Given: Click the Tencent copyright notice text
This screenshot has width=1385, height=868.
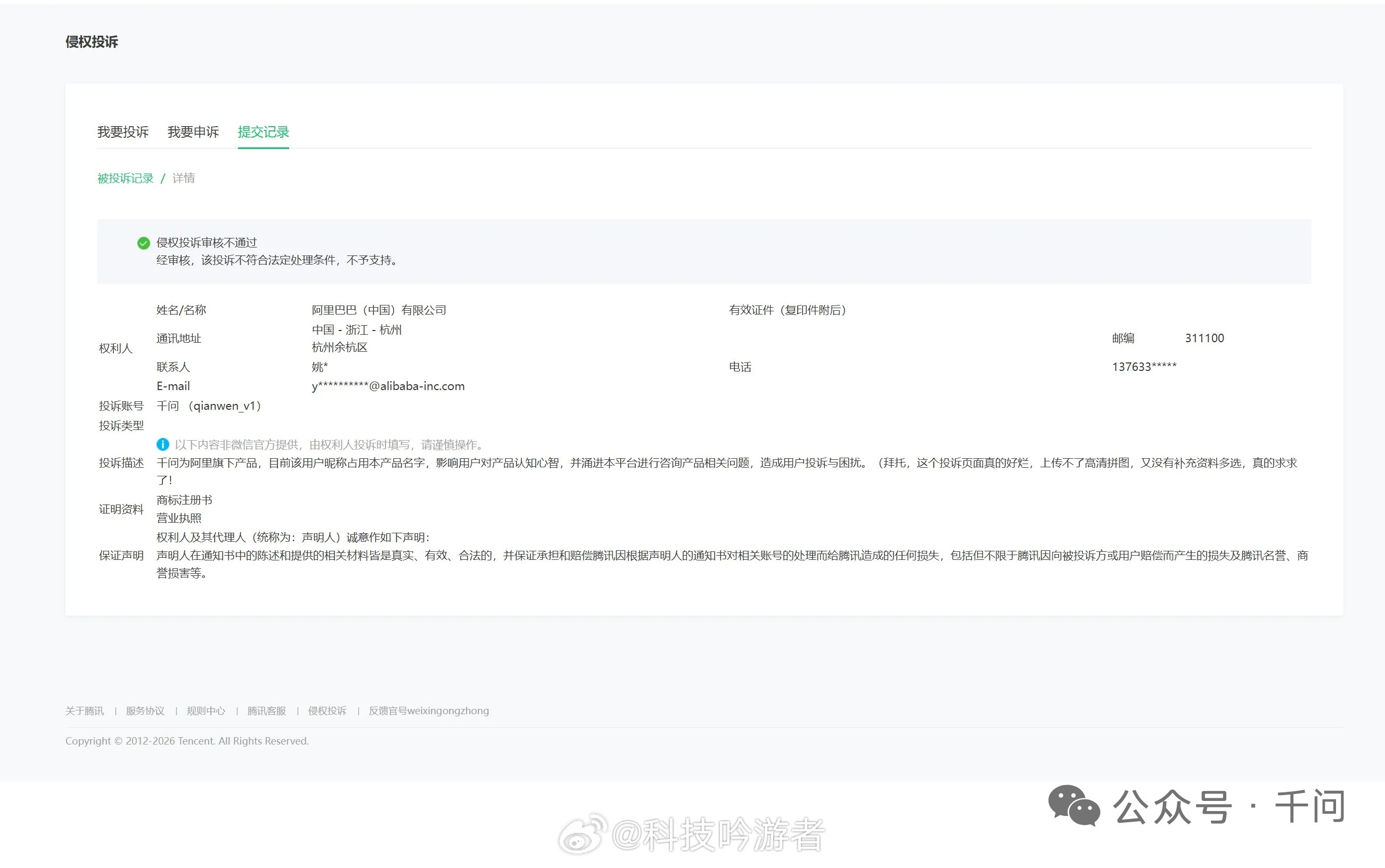Looking at the screenshot, I should [x=187, y=741].
